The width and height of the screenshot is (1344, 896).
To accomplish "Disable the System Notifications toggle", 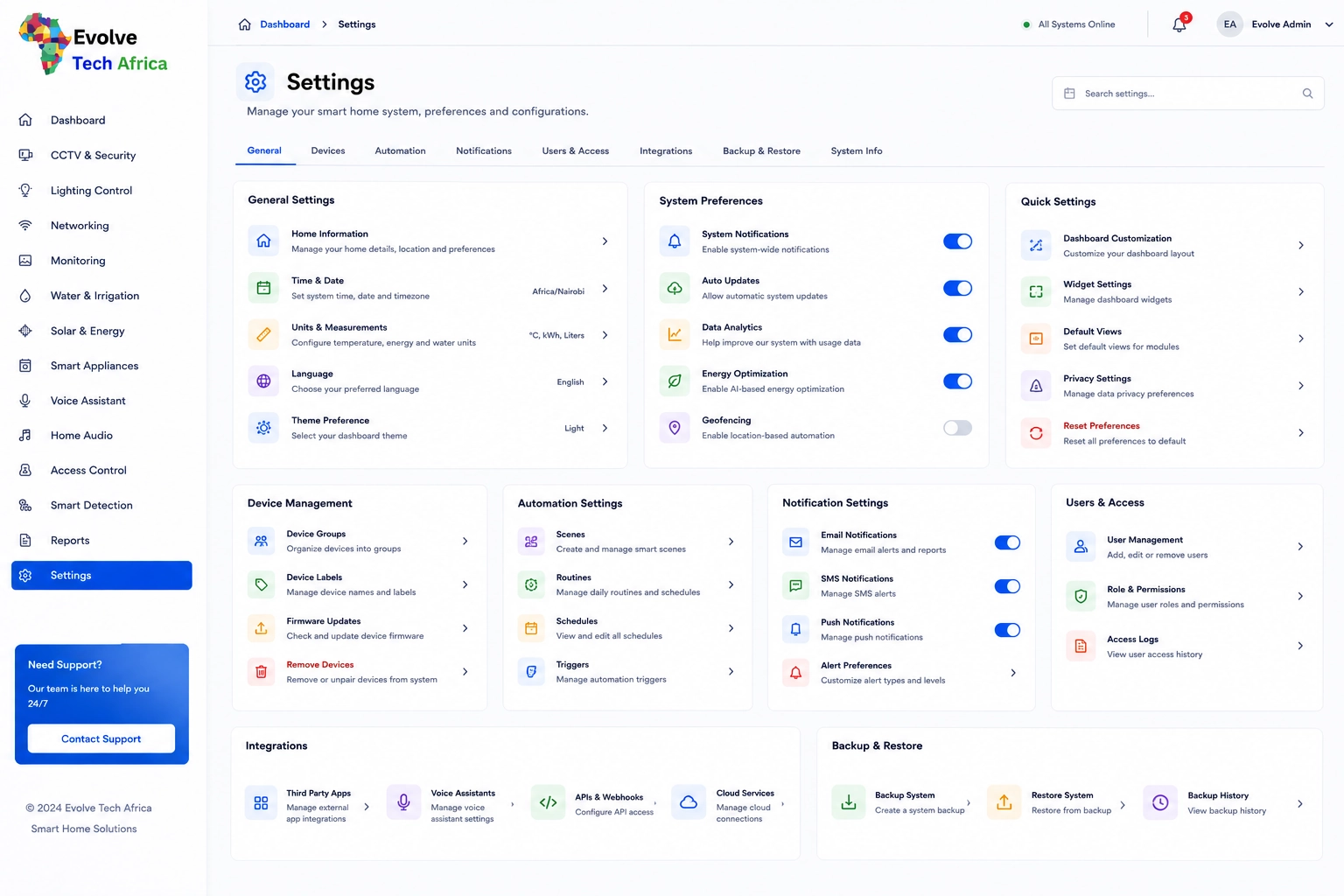I will 957,241.
